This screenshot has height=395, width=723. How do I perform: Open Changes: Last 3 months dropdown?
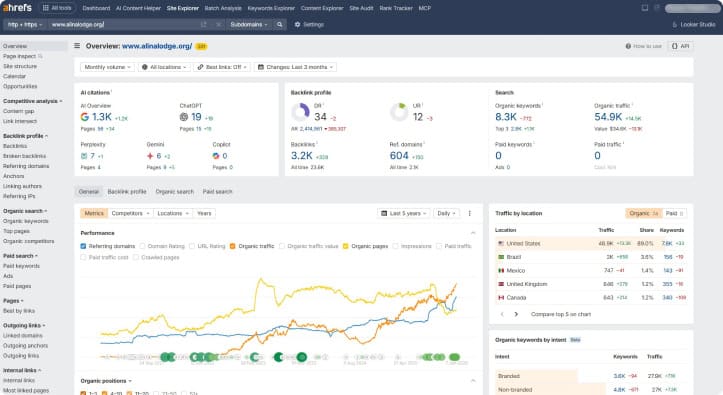click(x=295, y=67)
